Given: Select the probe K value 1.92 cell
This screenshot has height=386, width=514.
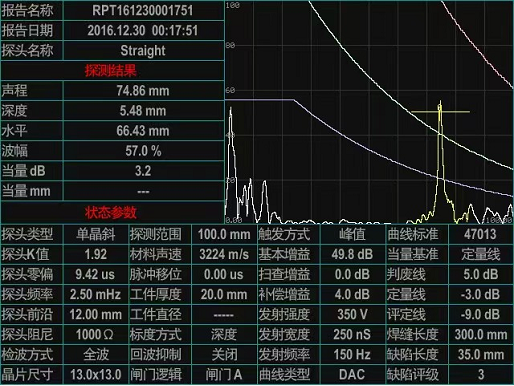Looking at the screenshot, I should point(95,254).
